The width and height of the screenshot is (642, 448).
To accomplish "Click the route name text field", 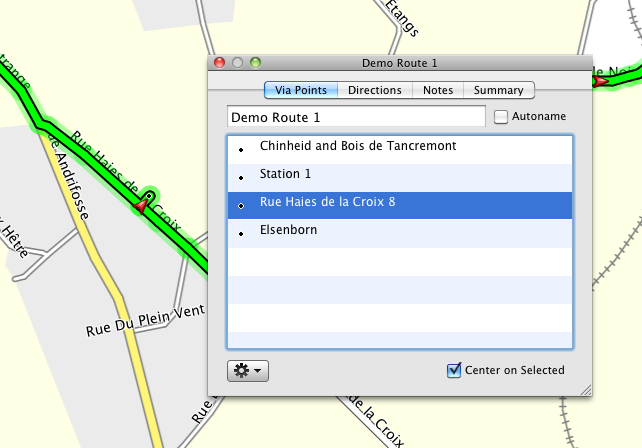I will [x=356, y=117].
